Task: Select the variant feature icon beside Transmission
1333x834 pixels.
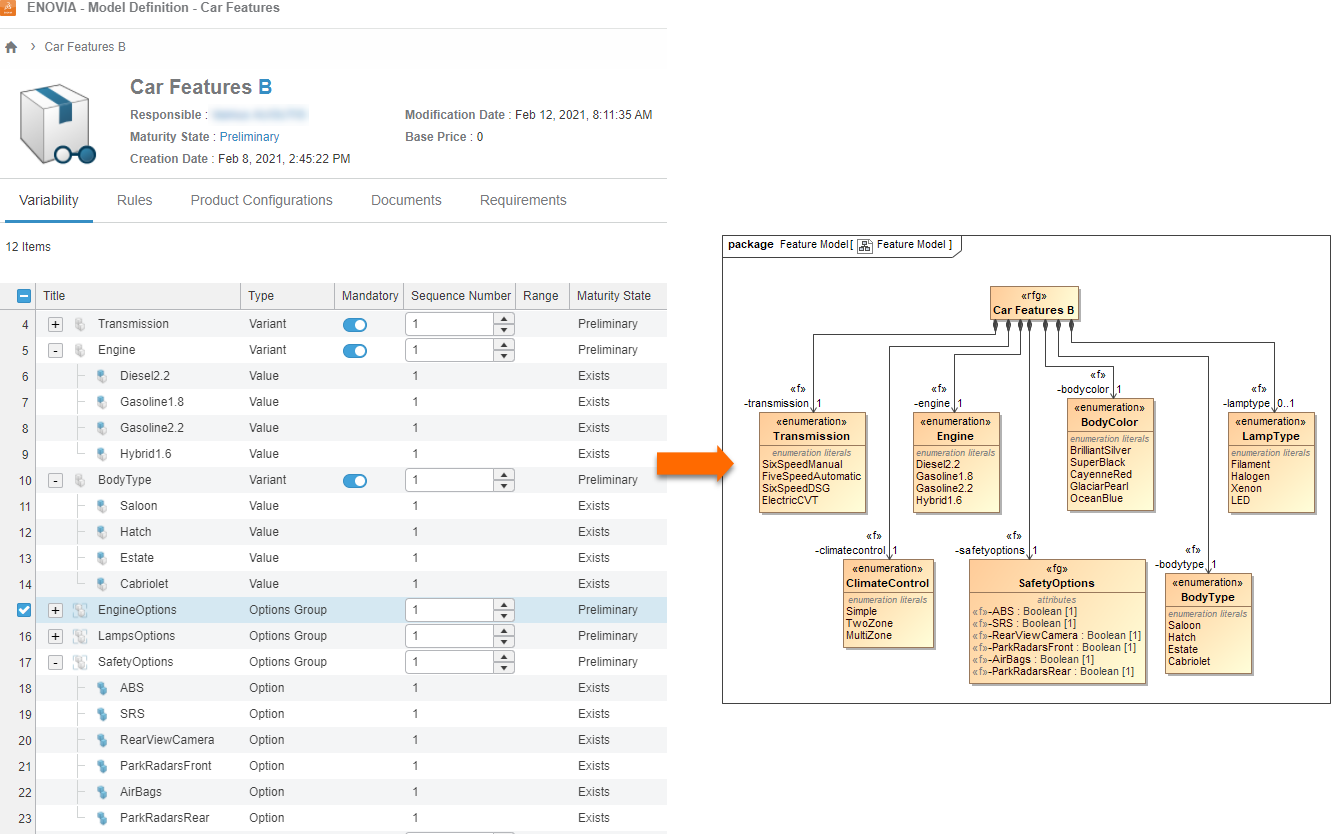Action: point(80,324)
